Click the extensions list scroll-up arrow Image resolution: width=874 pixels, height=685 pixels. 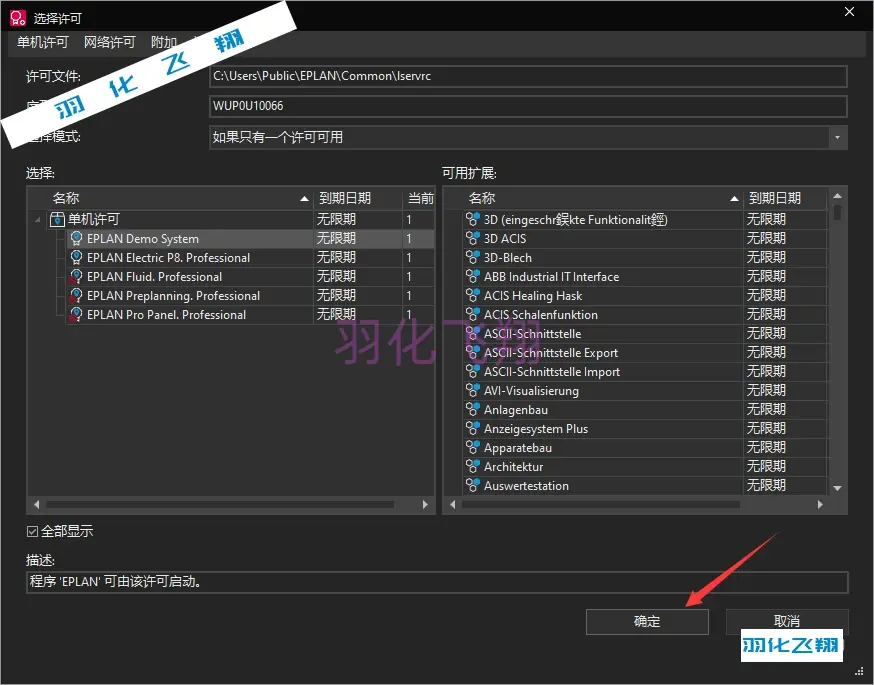pos(837,196)
